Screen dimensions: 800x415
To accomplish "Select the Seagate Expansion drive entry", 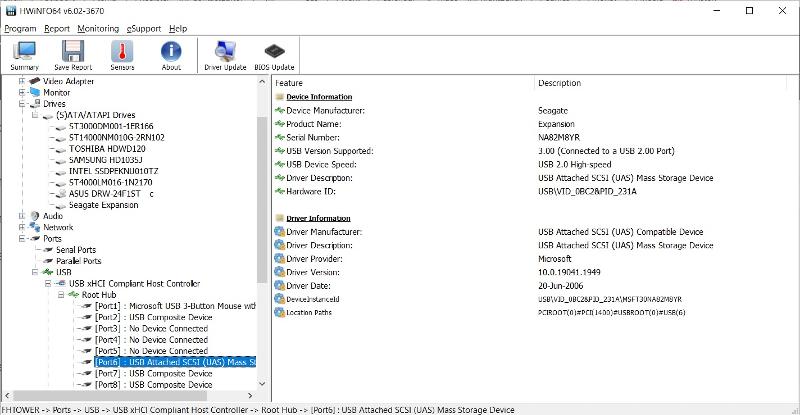I will [103, 205].
